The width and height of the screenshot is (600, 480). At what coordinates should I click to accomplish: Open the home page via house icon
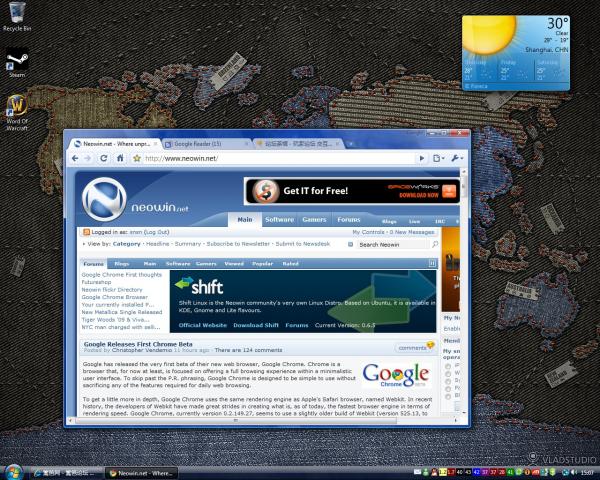[120, 158]
